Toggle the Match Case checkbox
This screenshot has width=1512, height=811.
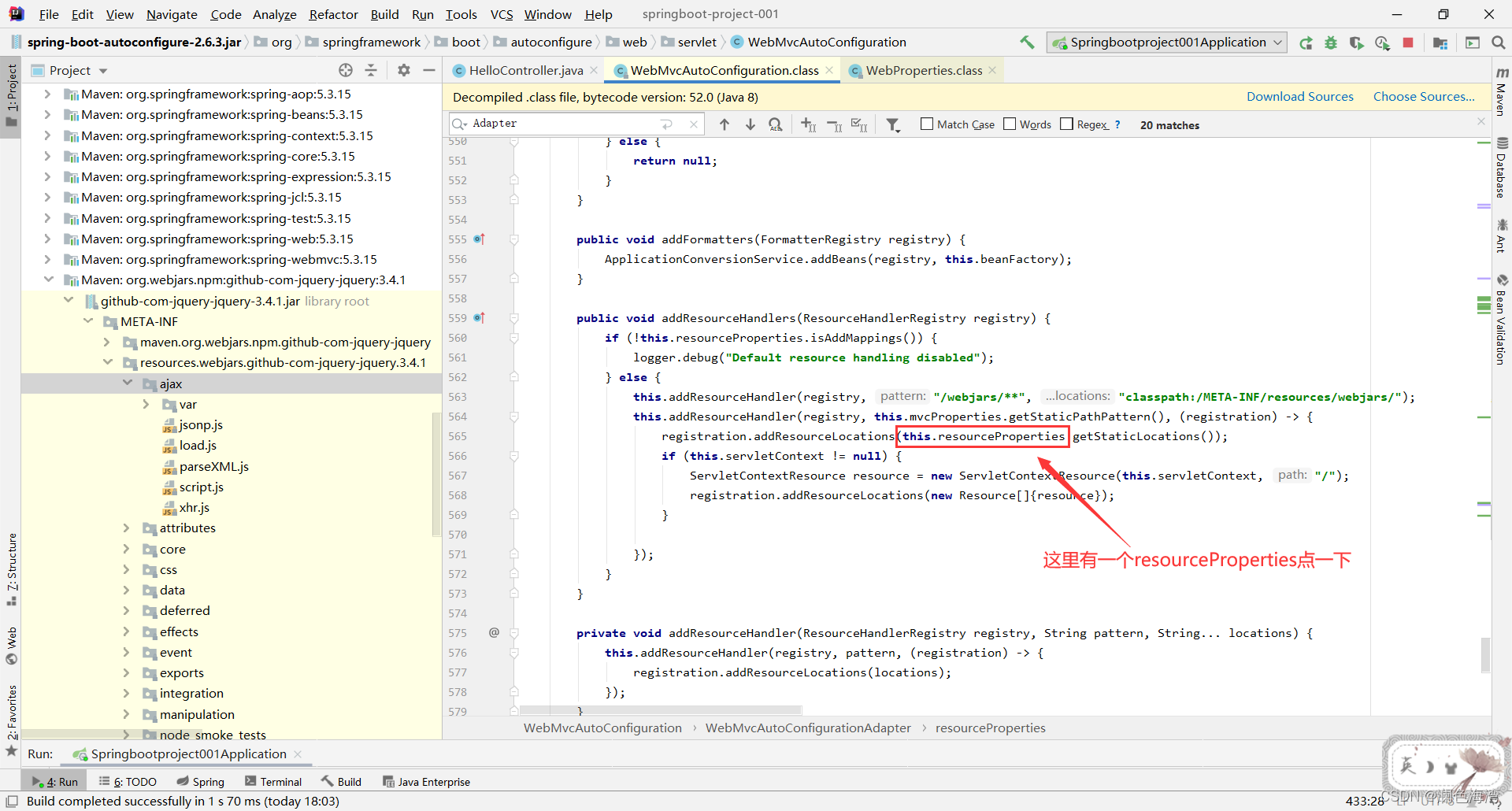(927, 124)
